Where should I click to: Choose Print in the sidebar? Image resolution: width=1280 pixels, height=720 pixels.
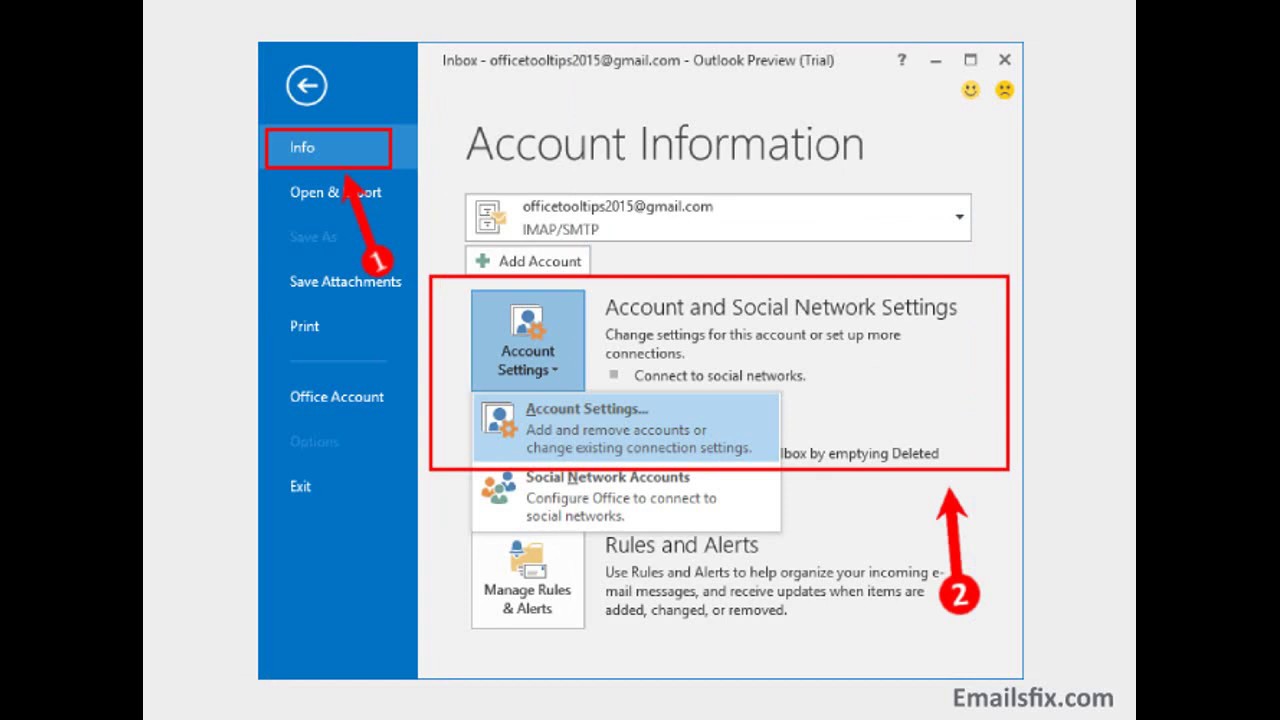pyautogui.click(x=305, y=326)
